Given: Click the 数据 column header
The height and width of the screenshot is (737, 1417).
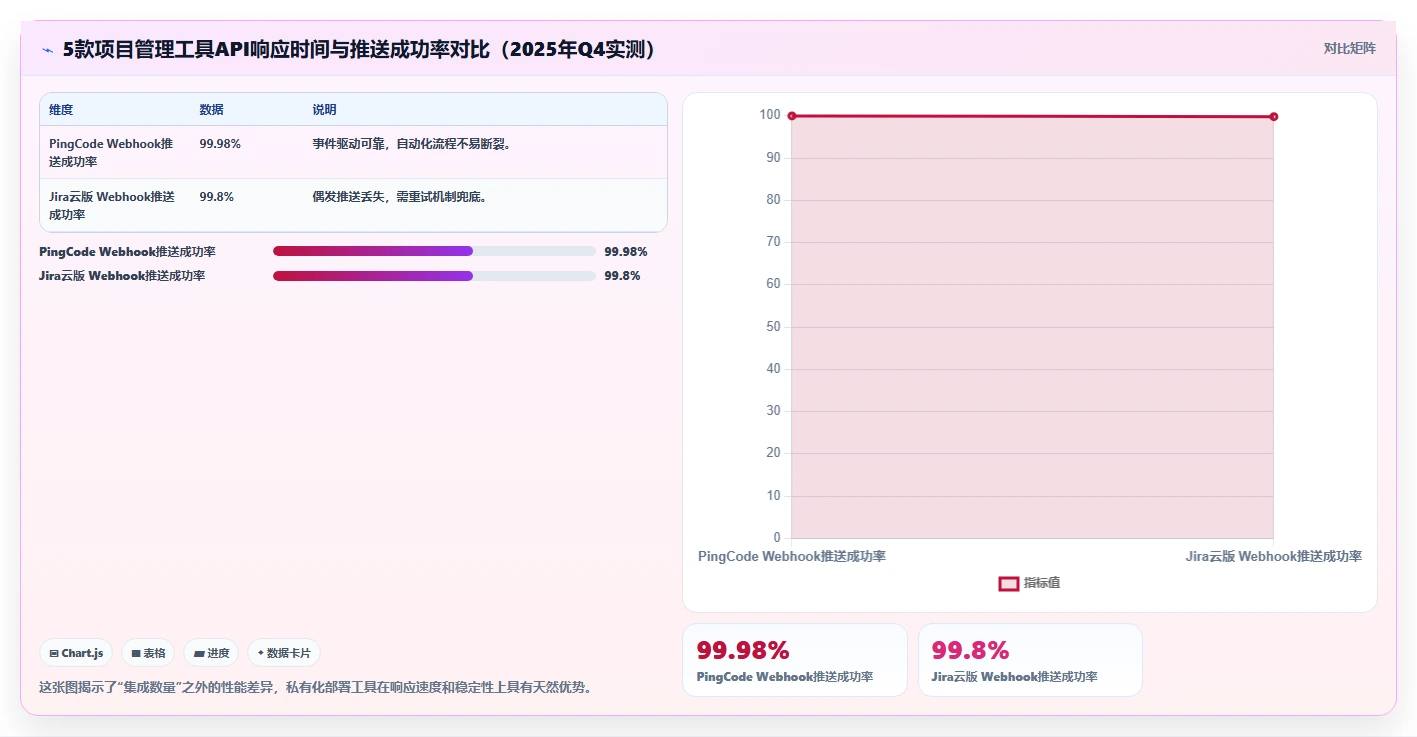Looking at the screenshot, I should pyautogui.click(x=211, y=110).
